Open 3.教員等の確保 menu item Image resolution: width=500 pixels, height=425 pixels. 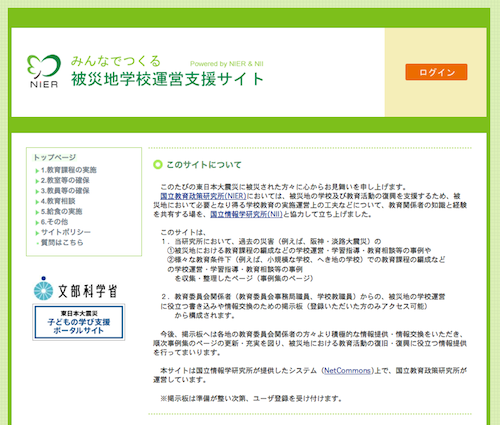click(65, 191)
